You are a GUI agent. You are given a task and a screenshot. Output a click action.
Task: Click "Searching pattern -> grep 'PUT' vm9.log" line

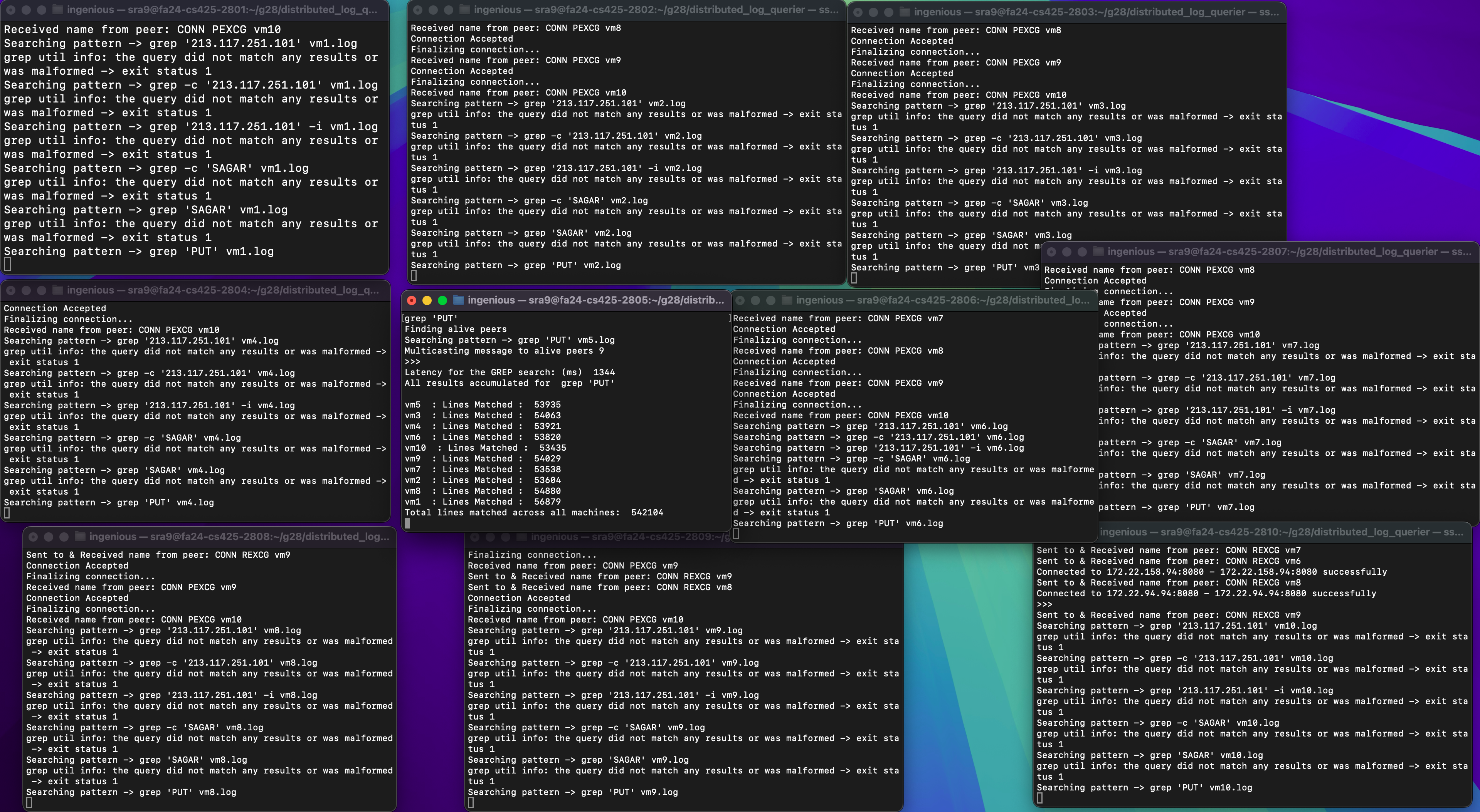573,792
